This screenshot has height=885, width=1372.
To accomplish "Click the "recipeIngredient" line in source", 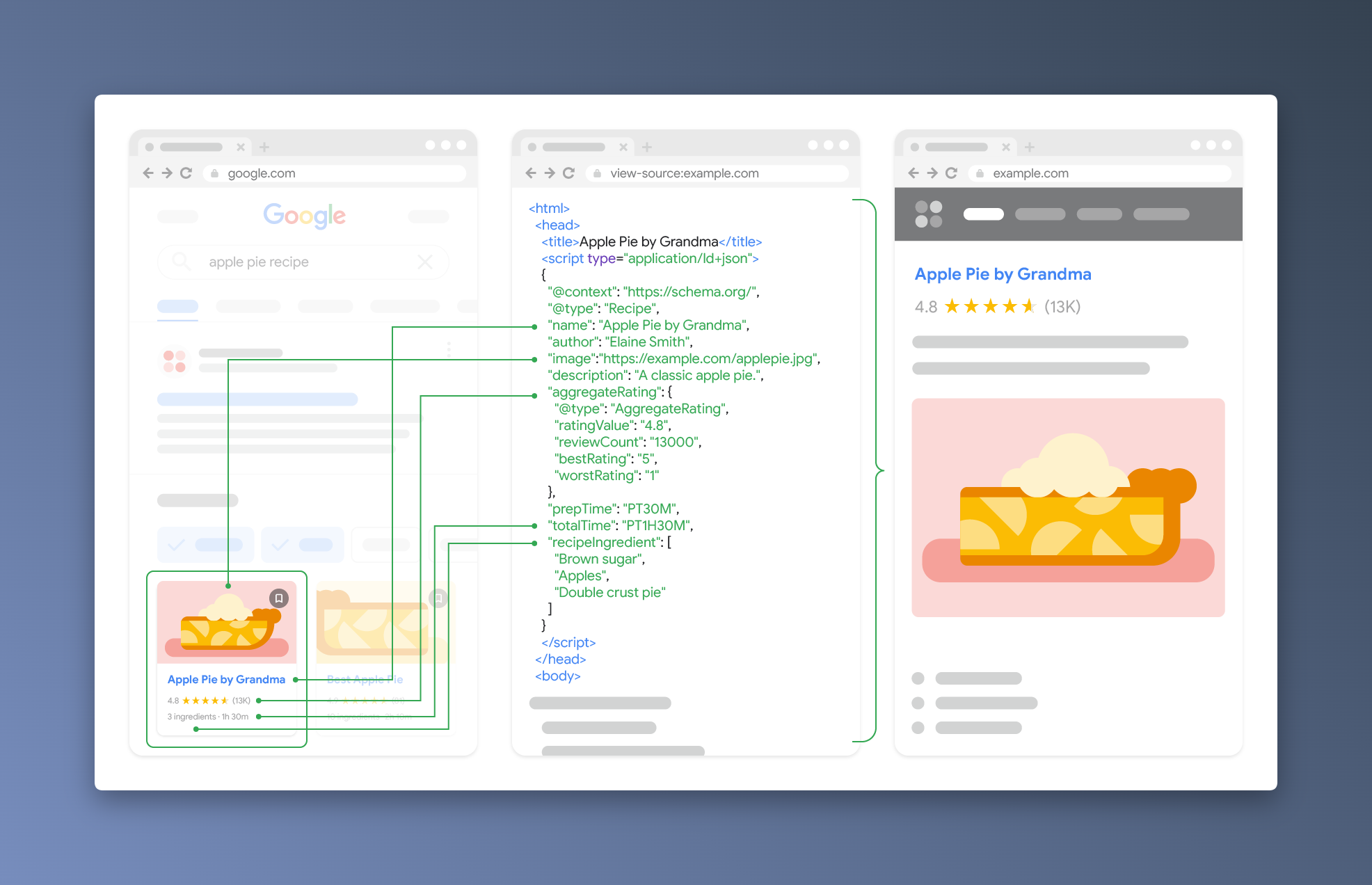I will click(609, 542).
